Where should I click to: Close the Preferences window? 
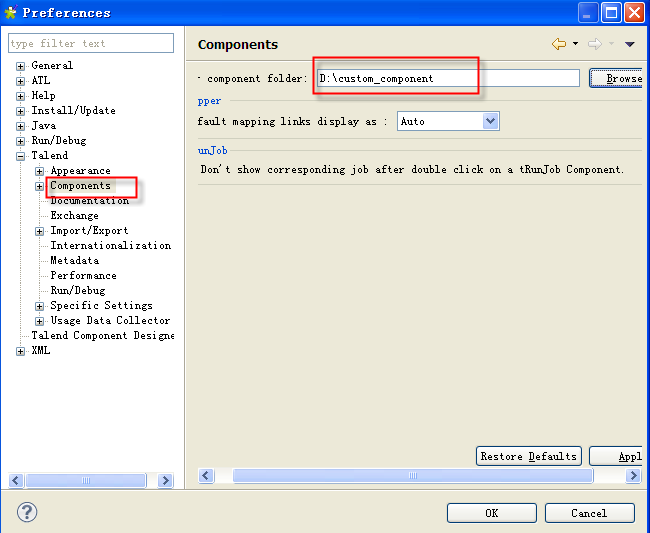635,12
